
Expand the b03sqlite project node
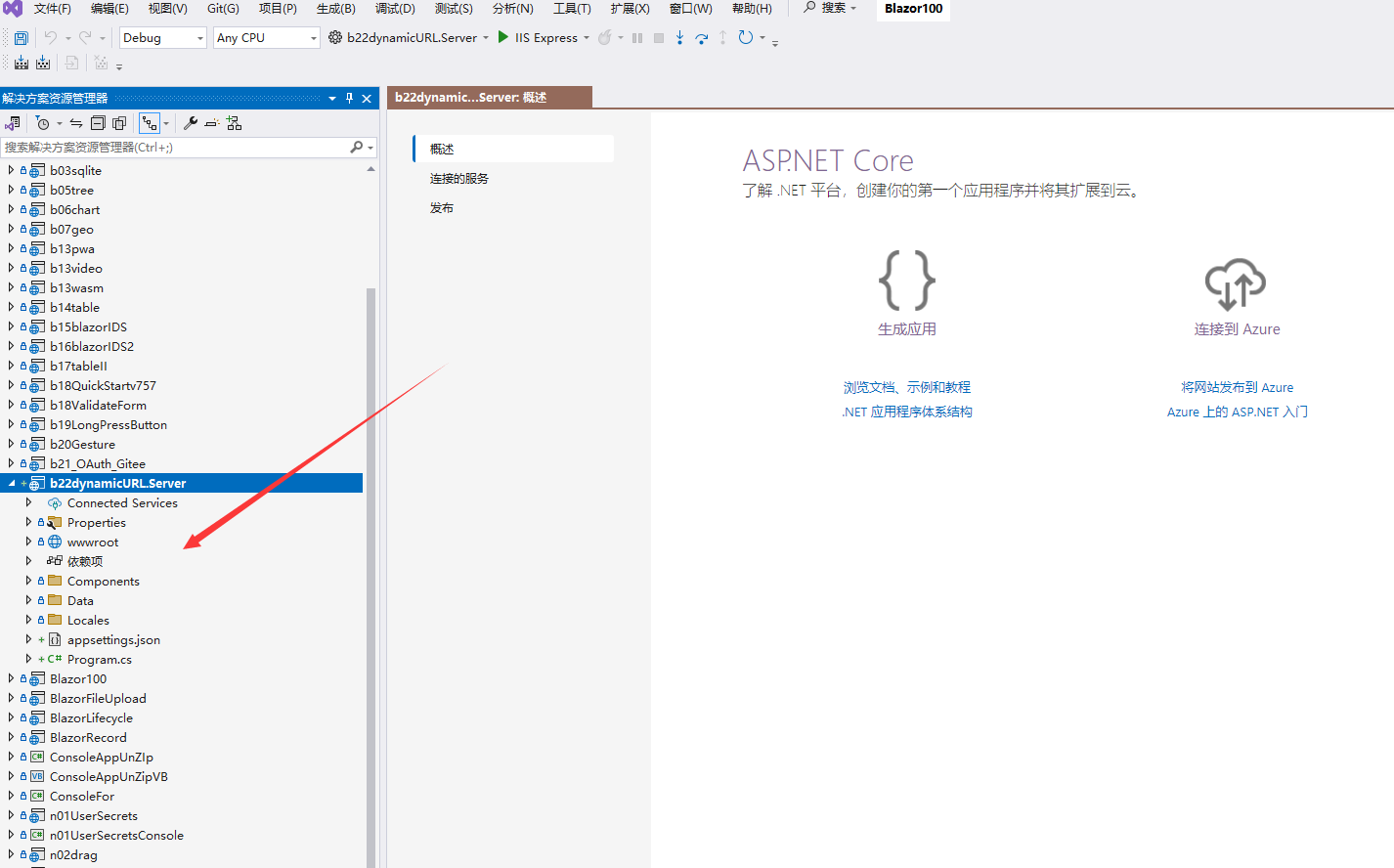point(11,170)
